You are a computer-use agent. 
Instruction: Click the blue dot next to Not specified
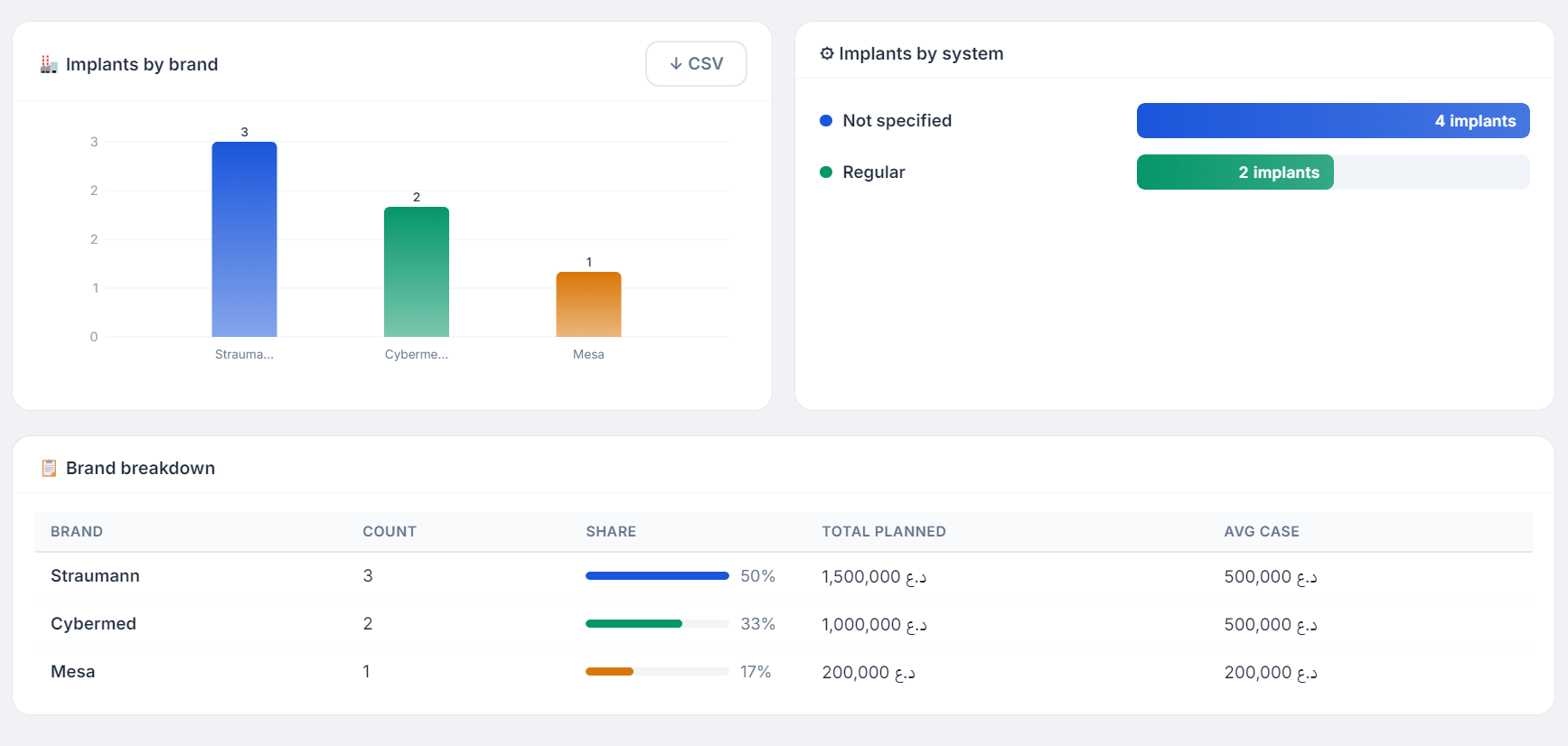tap(826, 121)
